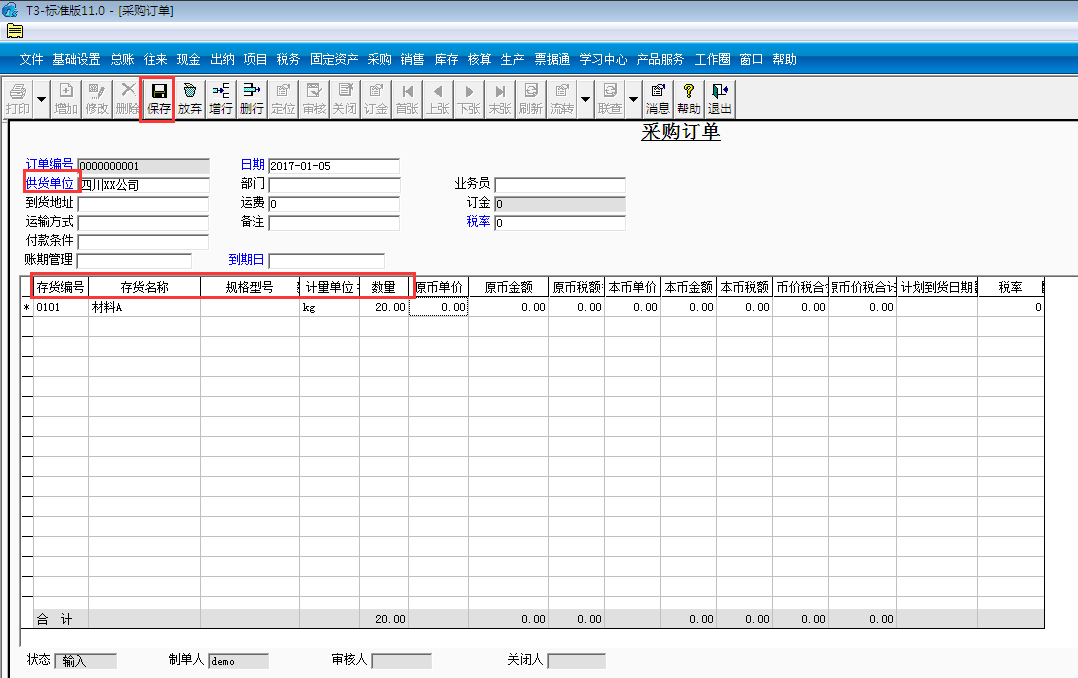Click the 删行 (Delete row) icon

pyautogui.click(x=252, y=99)
